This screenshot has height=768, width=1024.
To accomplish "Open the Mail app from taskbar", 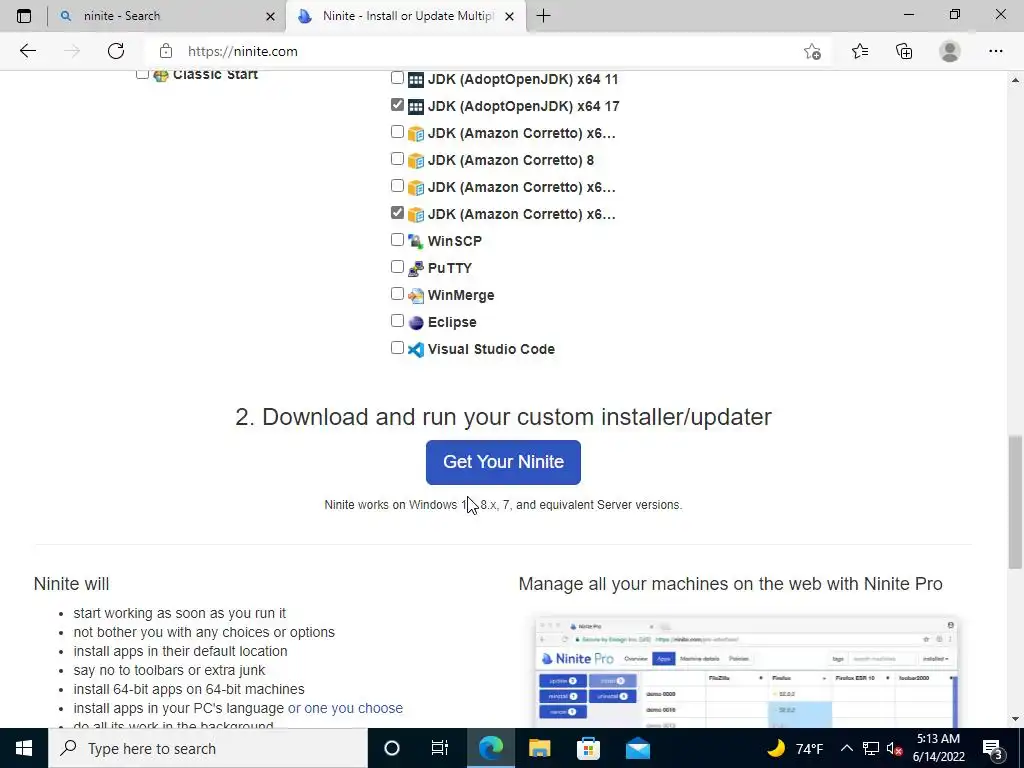I will pos(637,748).
